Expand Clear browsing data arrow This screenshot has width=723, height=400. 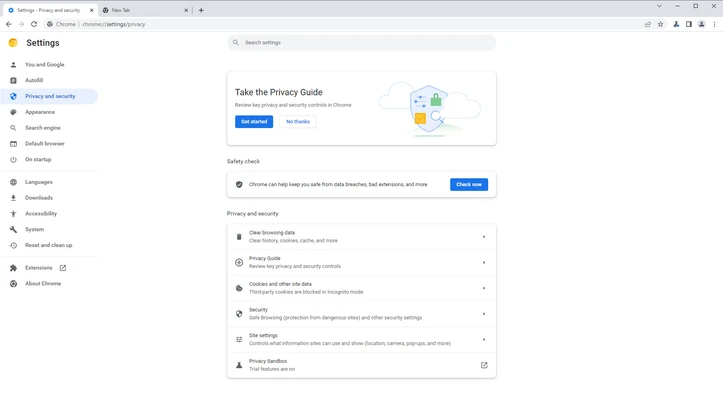pos(484,237)
